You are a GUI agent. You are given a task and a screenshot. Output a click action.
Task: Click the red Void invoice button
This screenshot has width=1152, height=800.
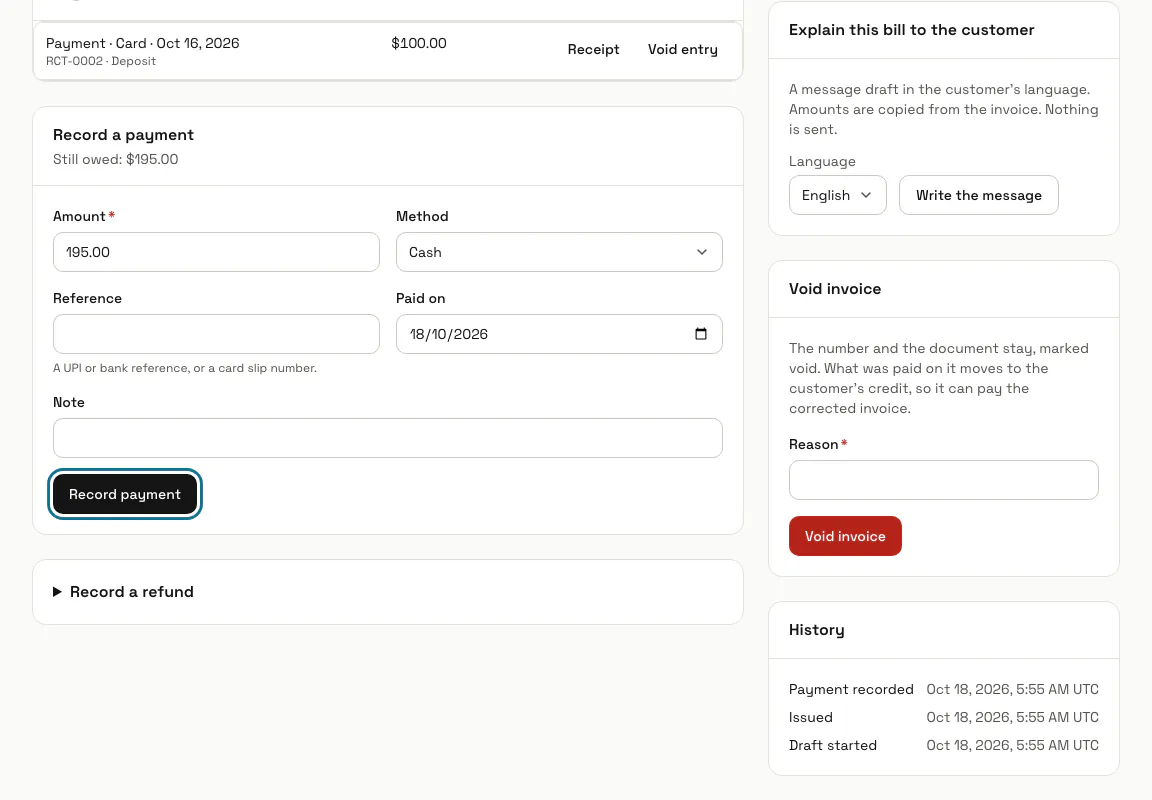click(x=845, y=536)
